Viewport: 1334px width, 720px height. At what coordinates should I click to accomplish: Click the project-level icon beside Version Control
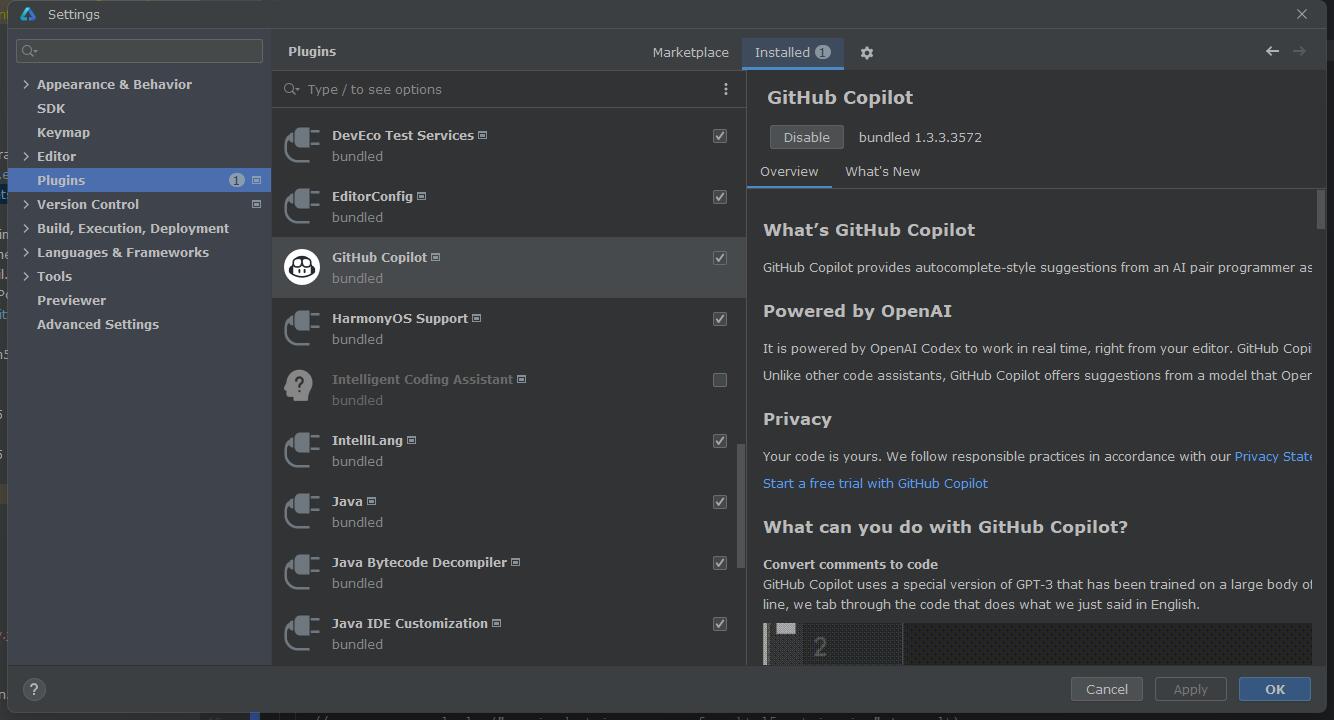pos(256,204)
